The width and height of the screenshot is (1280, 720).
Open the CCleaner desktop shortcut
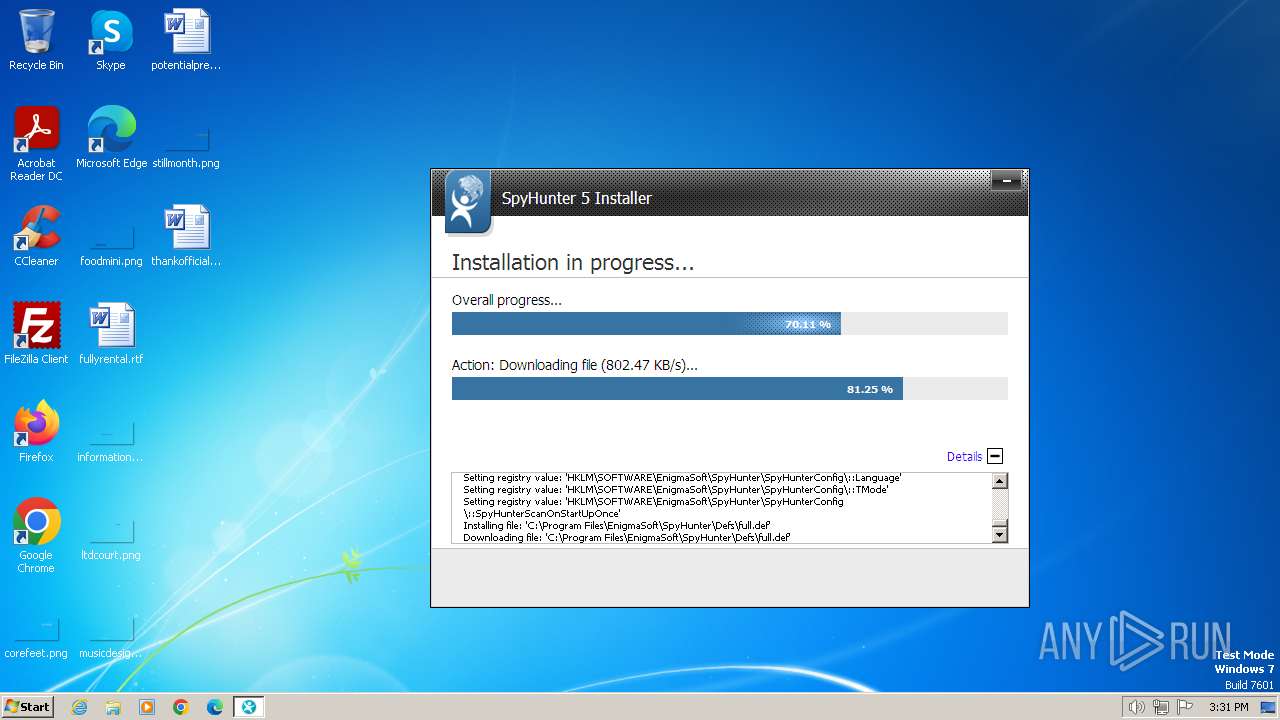coord(36,236)
